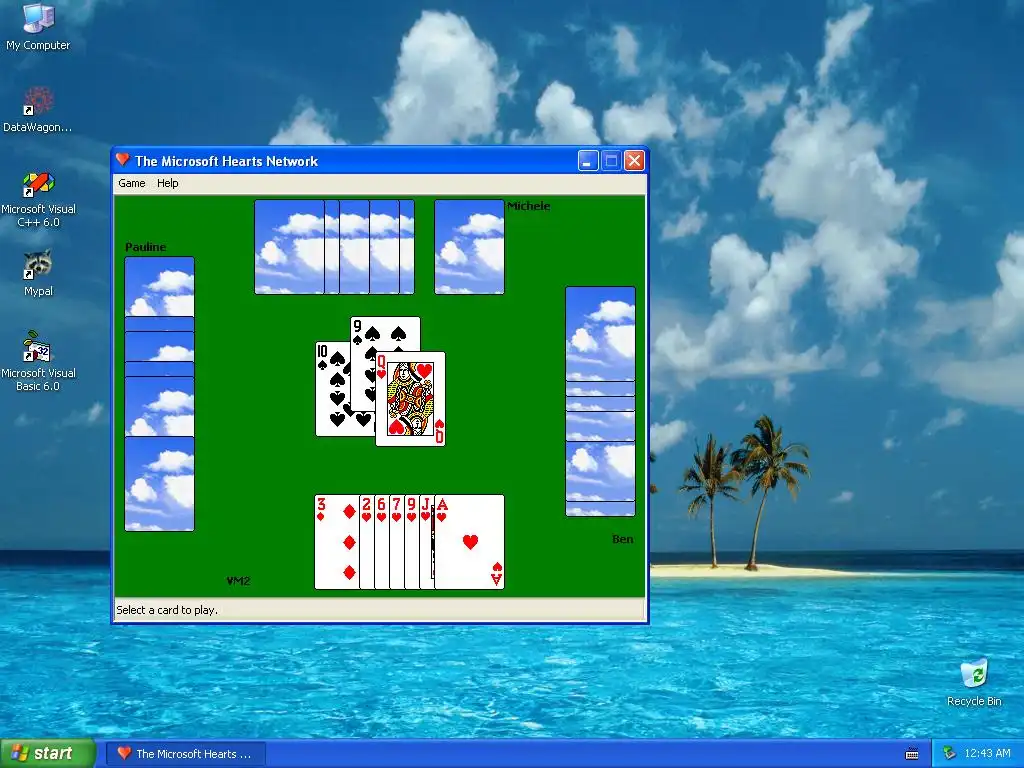The image size is (1024, 768).
Task: Open the Game menu
Action: click(131, 184)
